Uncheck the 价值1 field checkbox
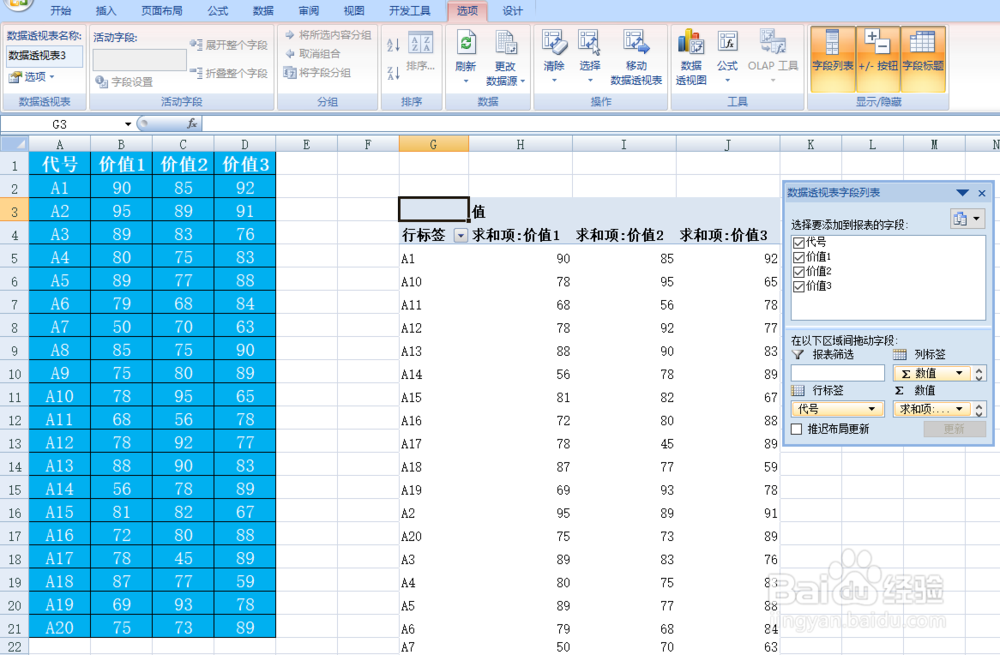 click(x=798, y=257)
